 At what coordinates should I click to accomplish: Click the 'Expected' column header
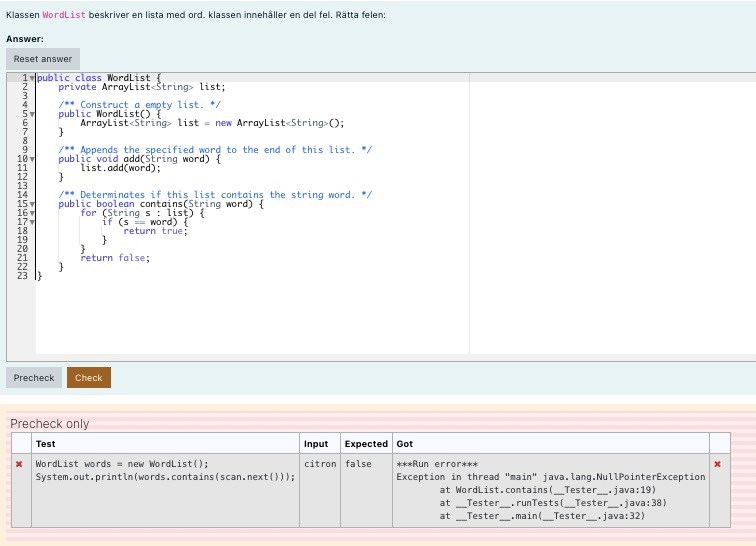[x=366, y=444]
